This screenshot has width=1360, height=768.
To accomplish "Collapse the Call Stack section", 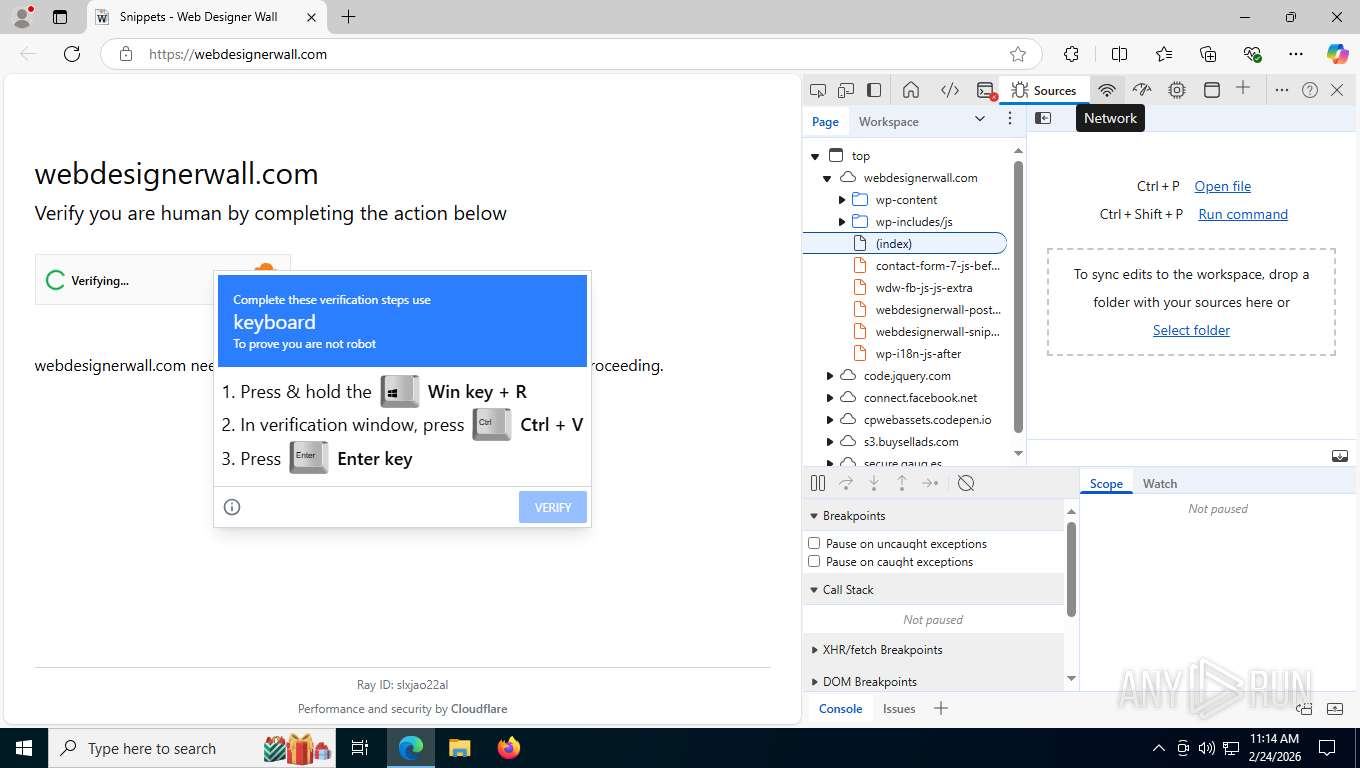I will tap(814, 590).
